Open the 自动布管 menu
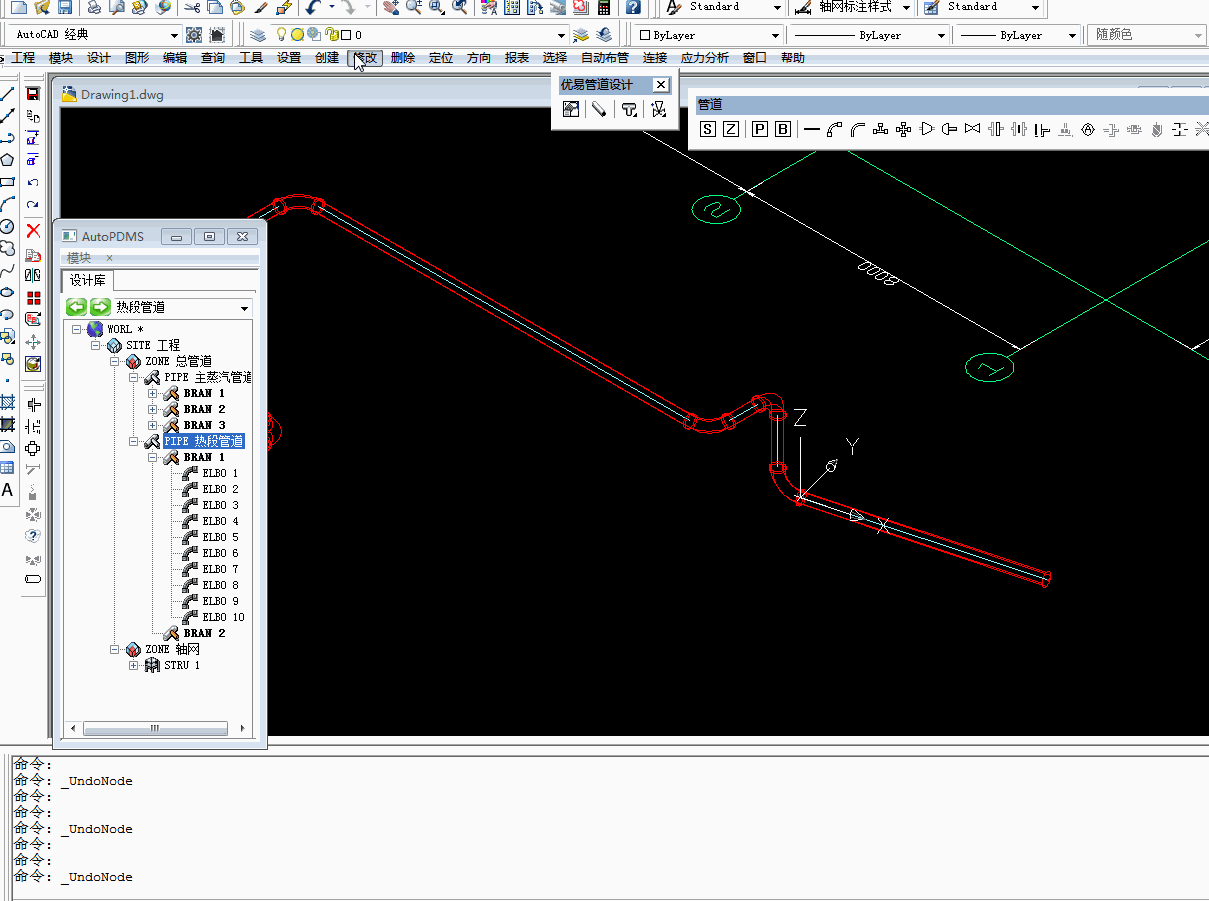This screenshot has width=1209, height=901. [x=605, y=58]
